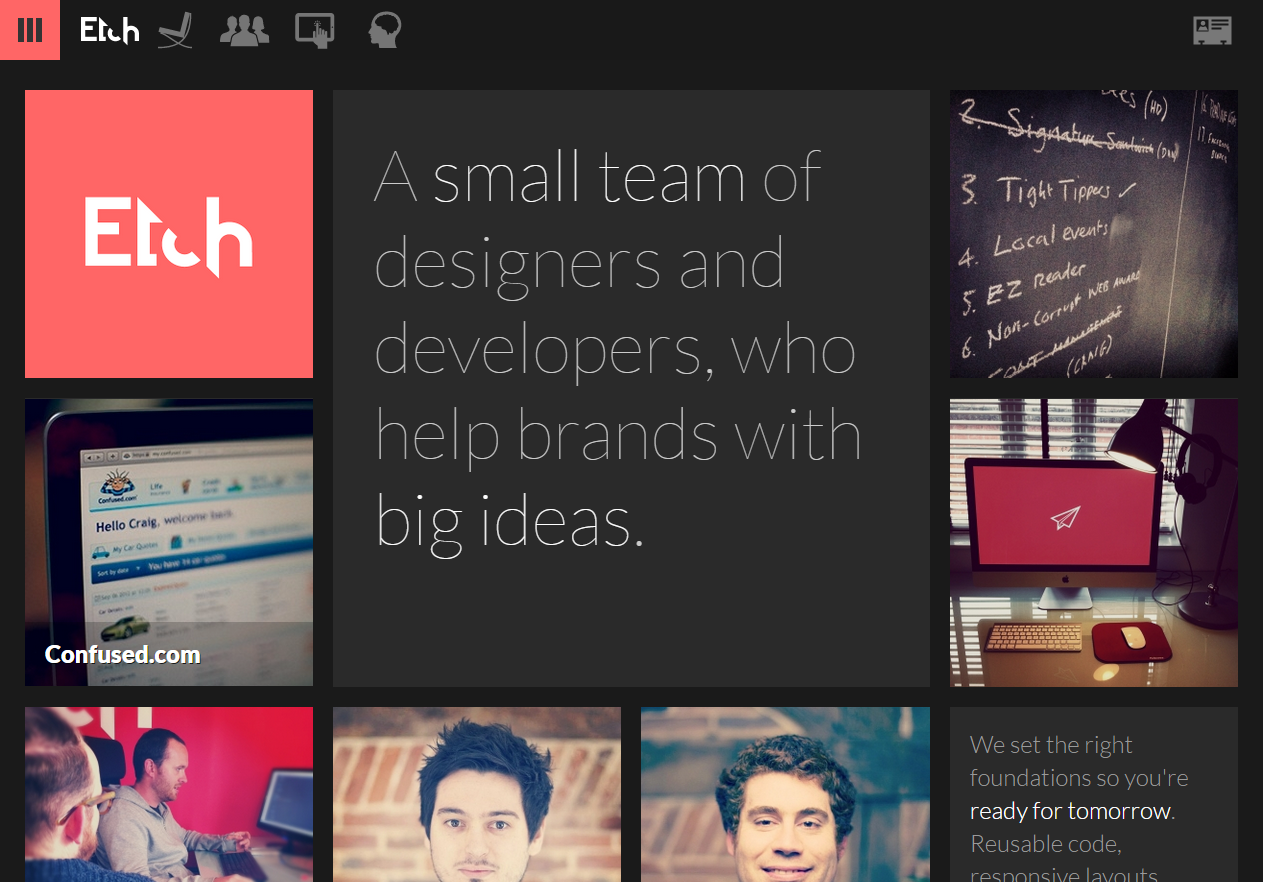Open the Confused.com project tile

click(x=169, y=542)
